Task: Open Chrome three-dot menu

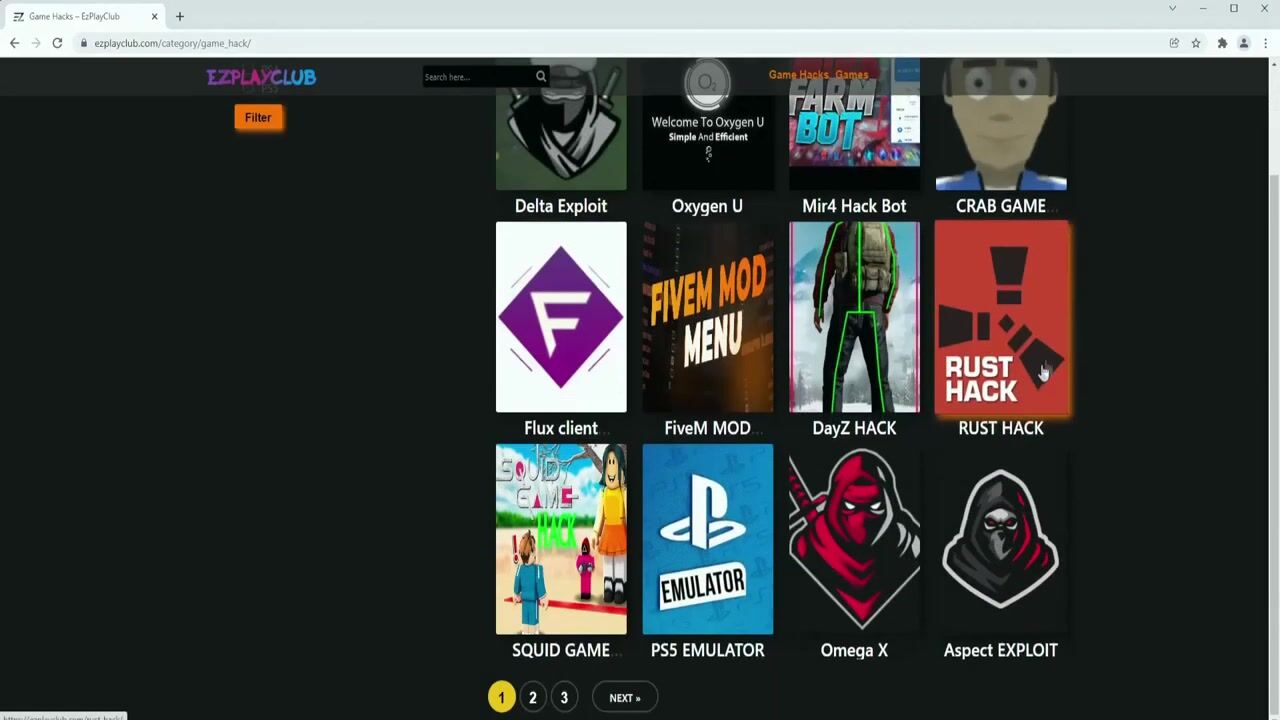Action: click(x=1266, y=43)
